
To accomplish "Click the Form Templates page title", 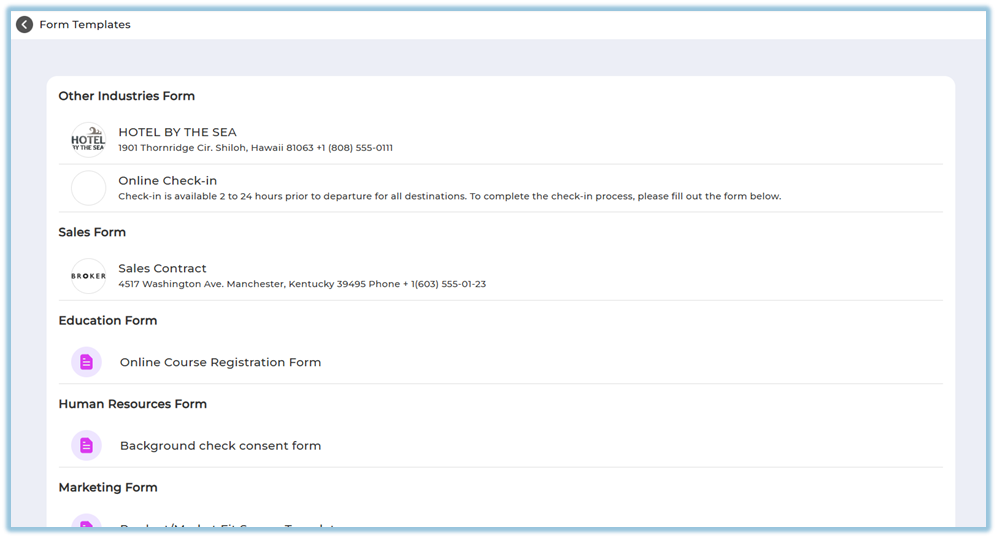I will pos(85,25).
